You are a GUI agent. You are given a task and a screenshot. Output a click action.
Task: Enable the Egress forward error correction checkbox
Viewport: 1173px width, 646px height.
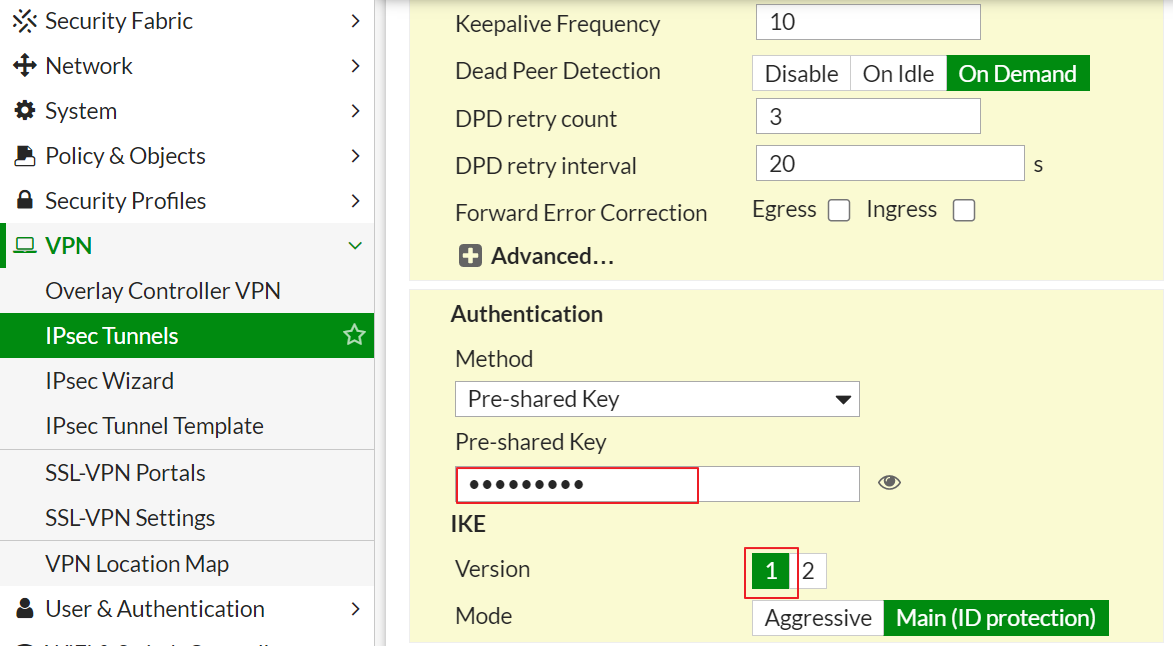tap(840, 211)
